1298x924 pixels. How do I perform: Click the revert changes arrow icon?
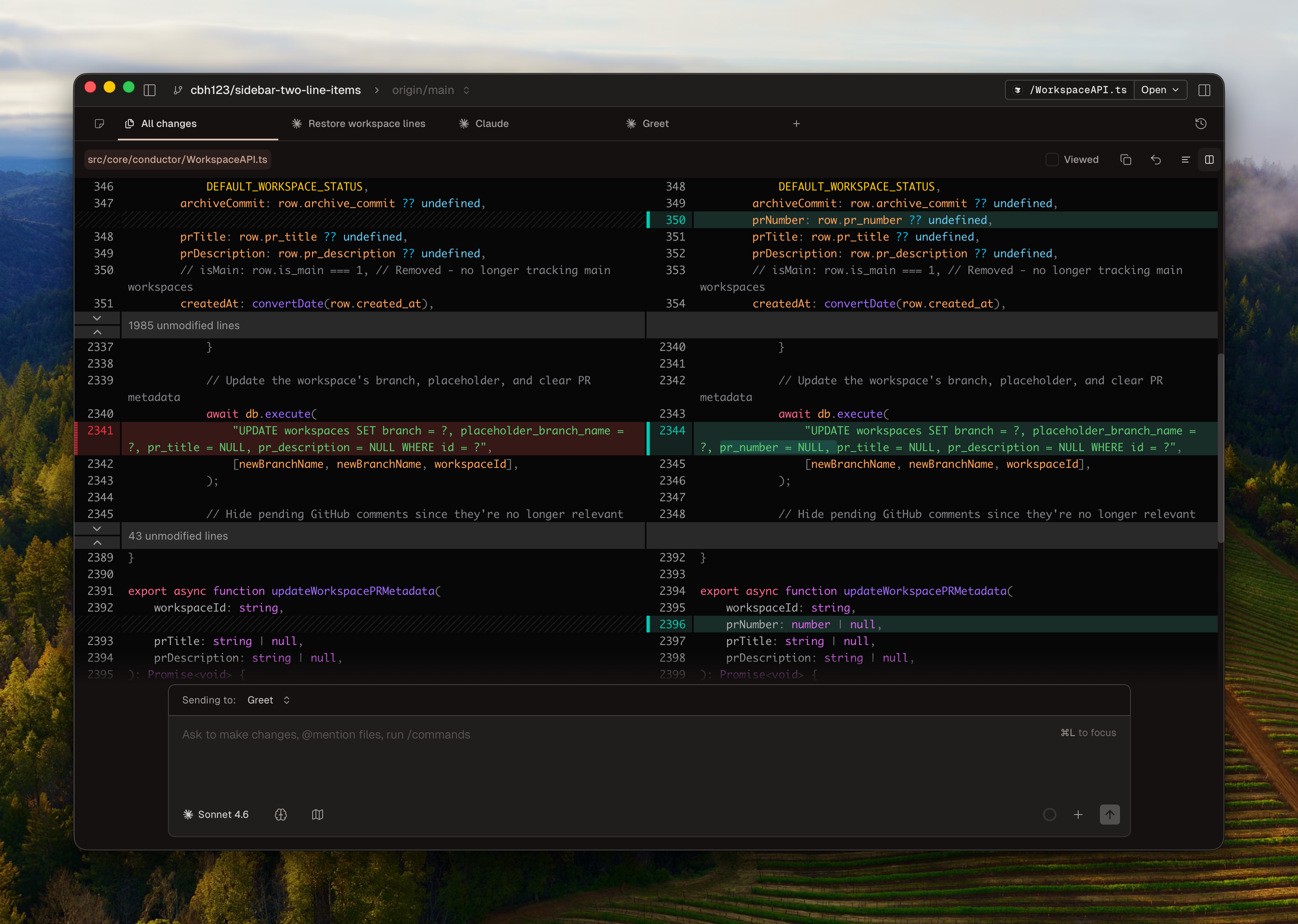point(1156,159)
